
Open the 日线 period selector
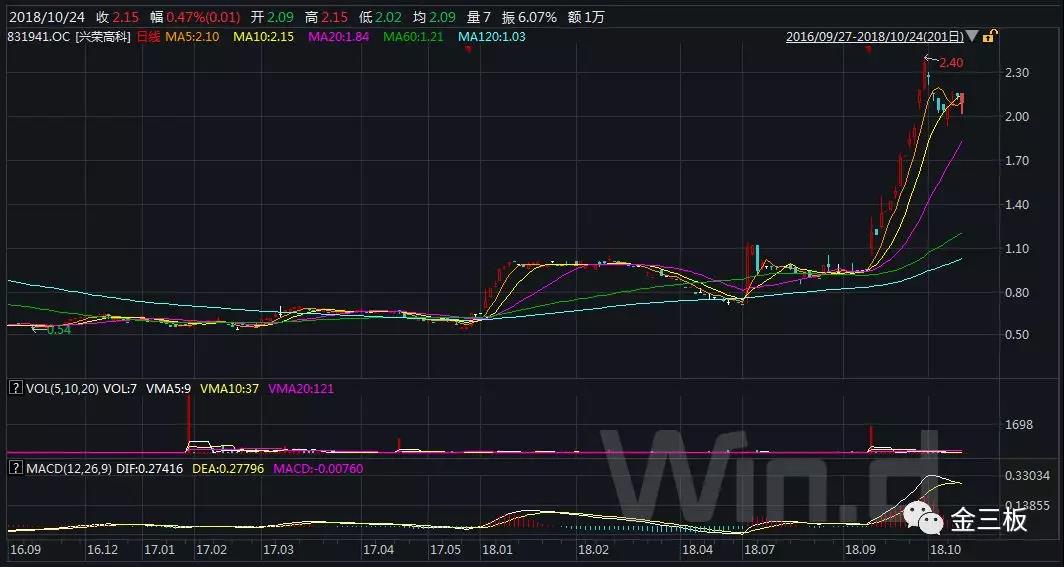(148, 37)
